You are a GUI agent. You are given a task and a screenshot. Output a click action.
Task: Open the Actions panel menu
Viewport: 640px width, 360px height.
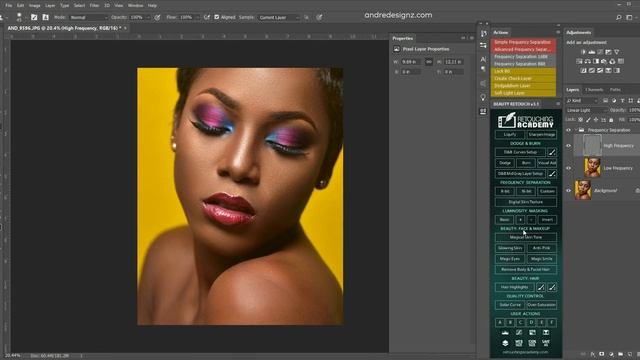(x=558, y=32)
